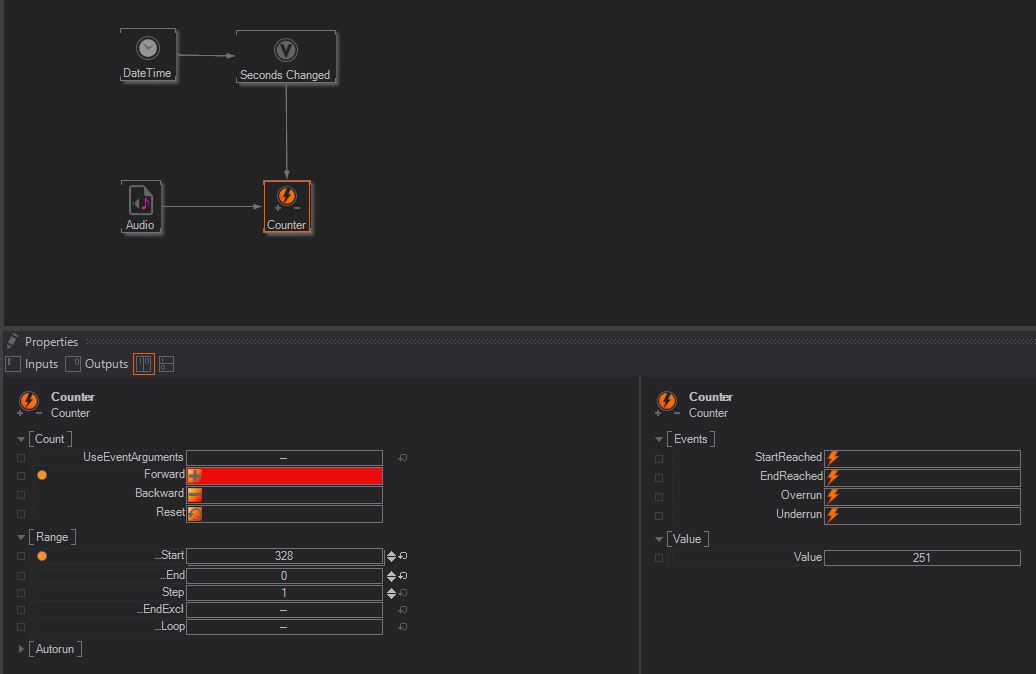Select the Seconds Changed node
The height and width of the screenshot is (674, 1036).
(x=285, y=58)
